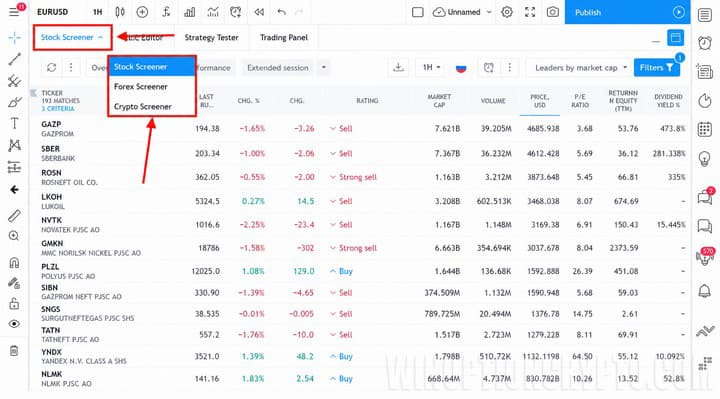
Task: Toggle stay in drawing mode
Action: tap(14, 283)
